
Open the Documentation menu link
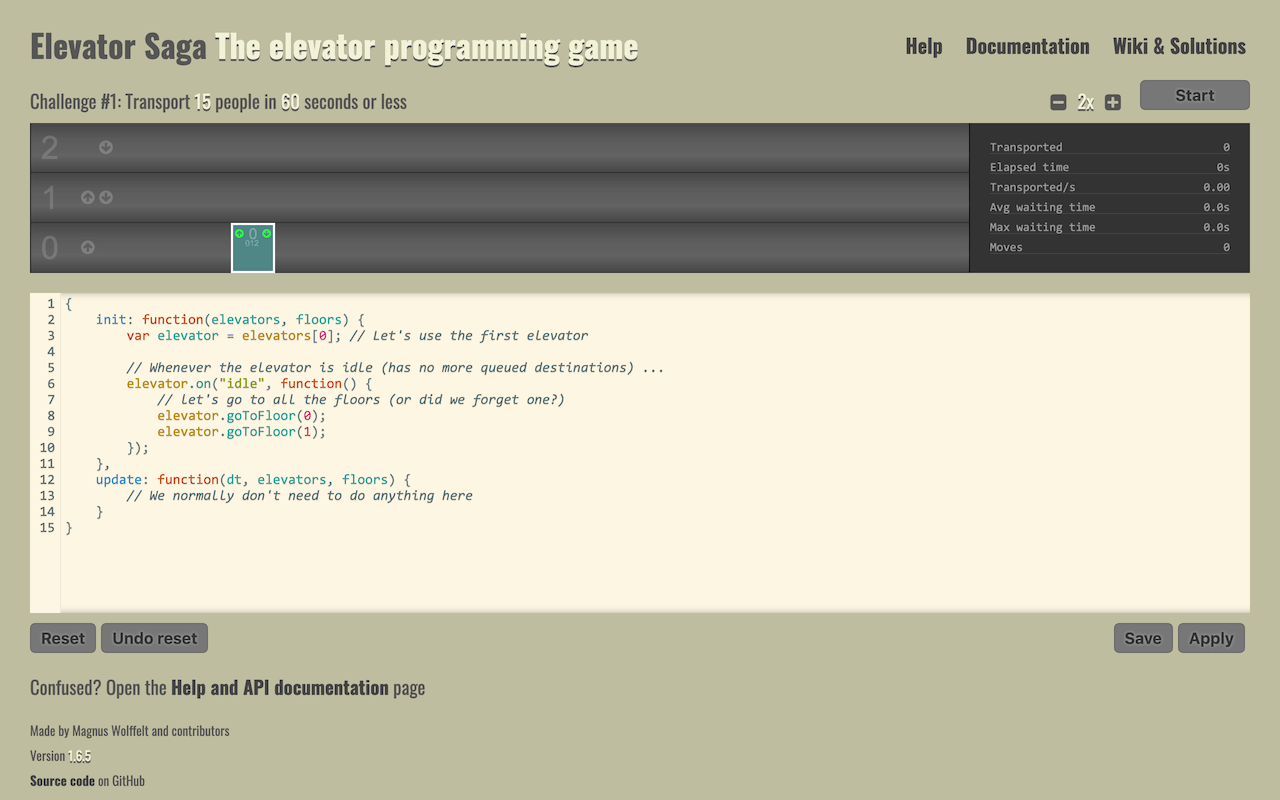click(x=1027, y=46)
